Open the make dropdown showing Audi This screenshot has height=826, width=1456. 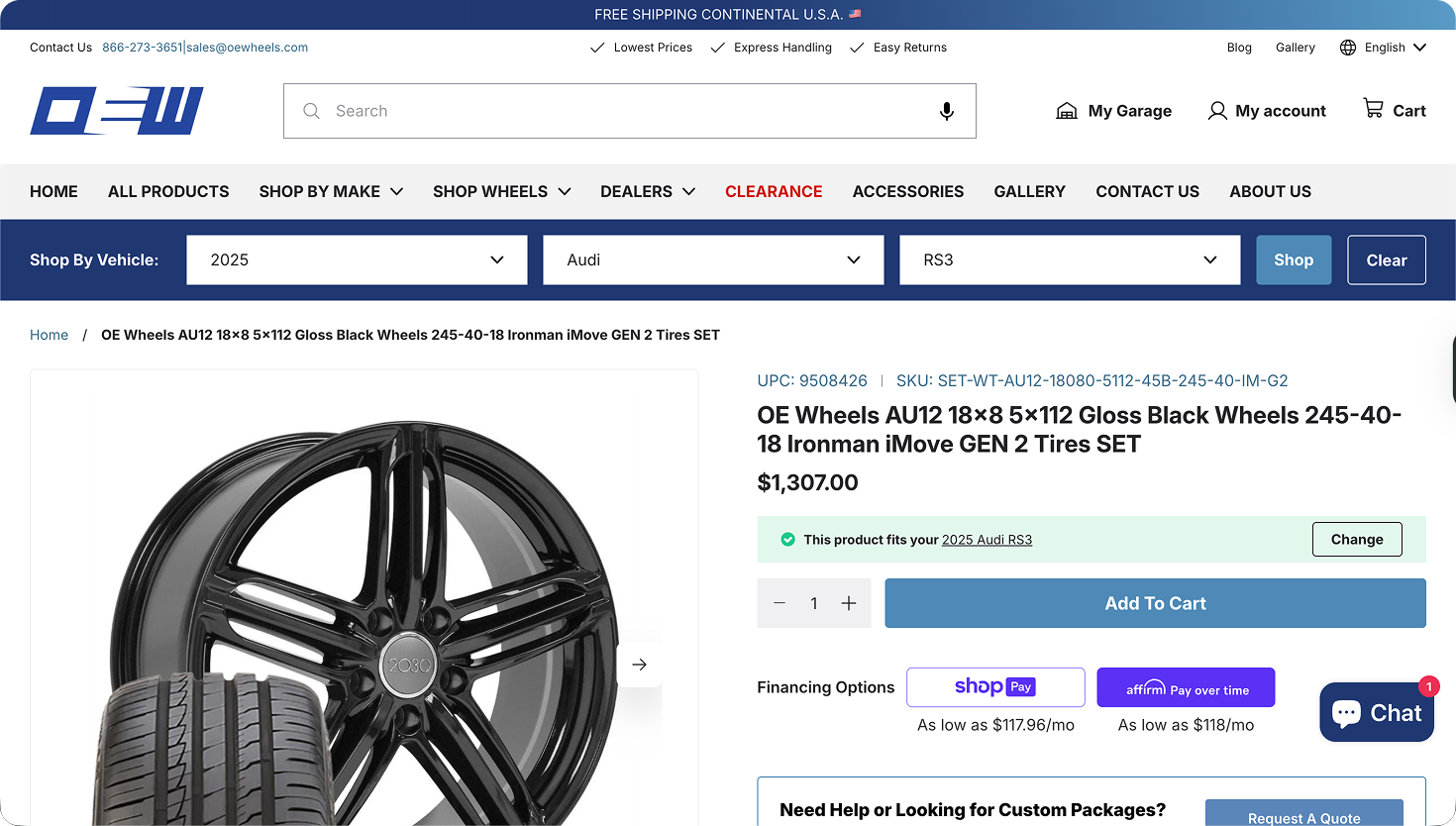click(x=713, y=259)
